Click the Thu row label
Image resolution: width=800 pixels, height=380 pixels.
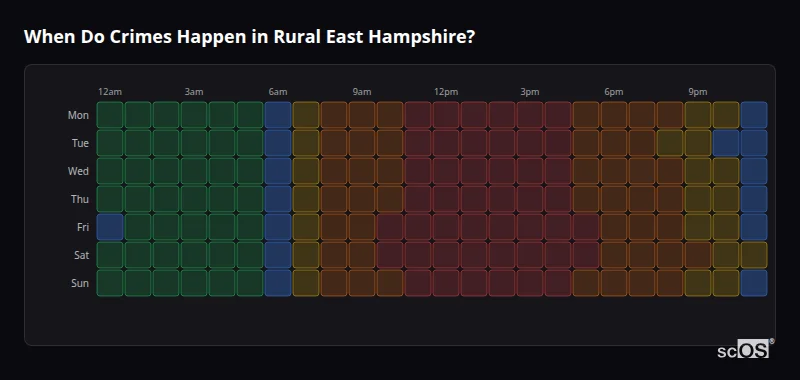coord(80,199)
